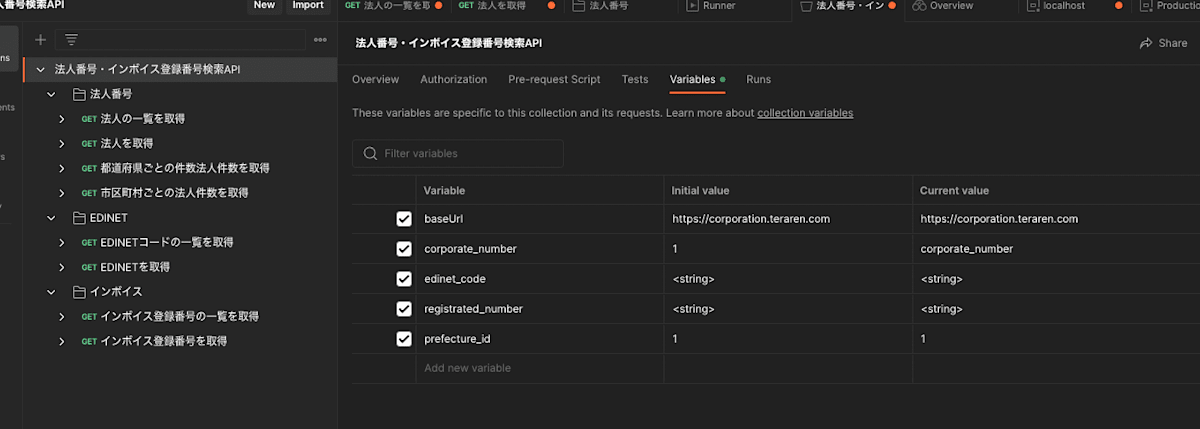
Task: Collapse the 法人番号・インボイス登録番号検索API collection
Action: [40, 70]
